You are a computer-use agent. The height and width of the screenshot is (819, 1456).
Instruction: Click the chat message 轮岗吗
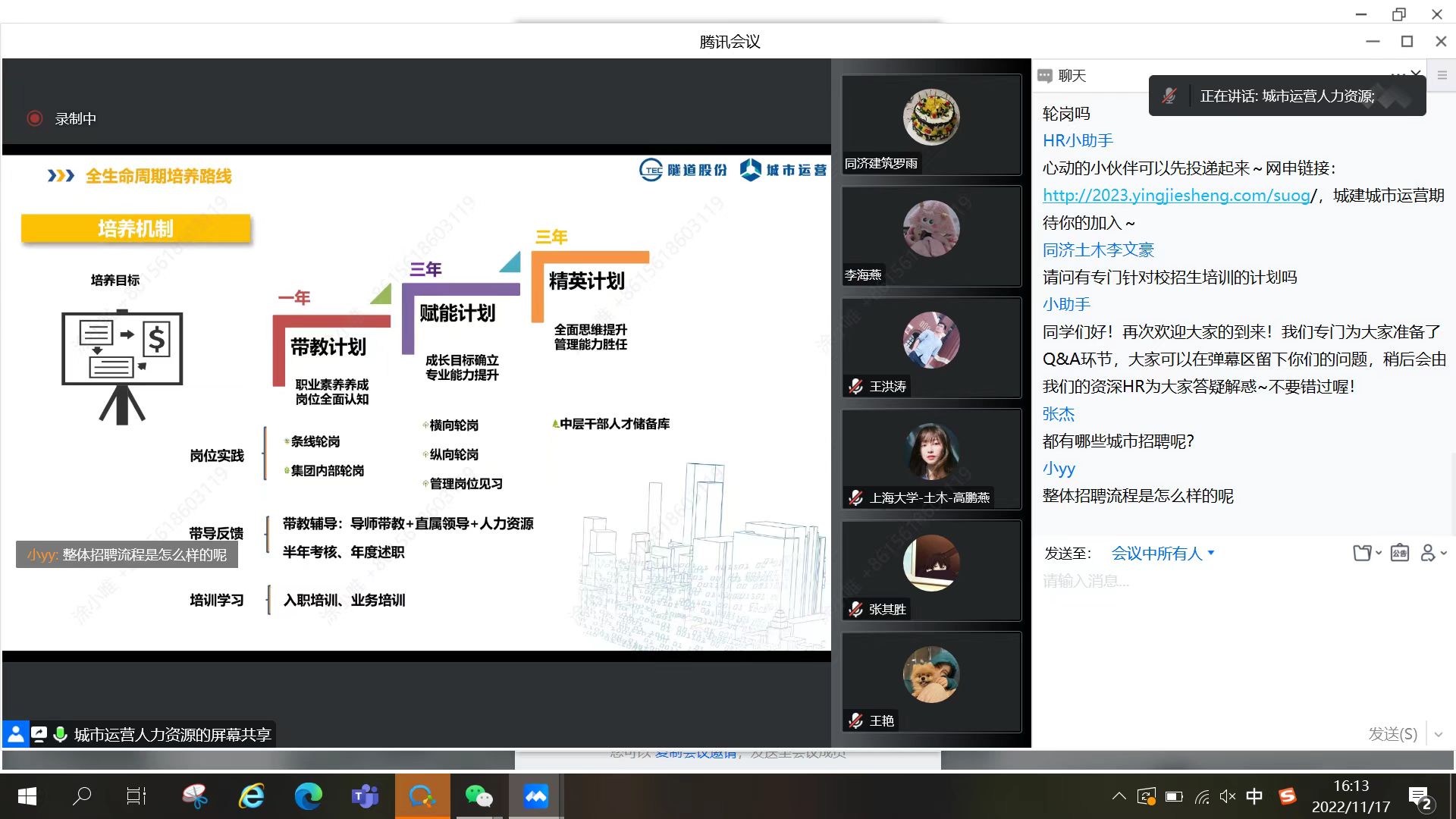click(x=1066, y=113)
